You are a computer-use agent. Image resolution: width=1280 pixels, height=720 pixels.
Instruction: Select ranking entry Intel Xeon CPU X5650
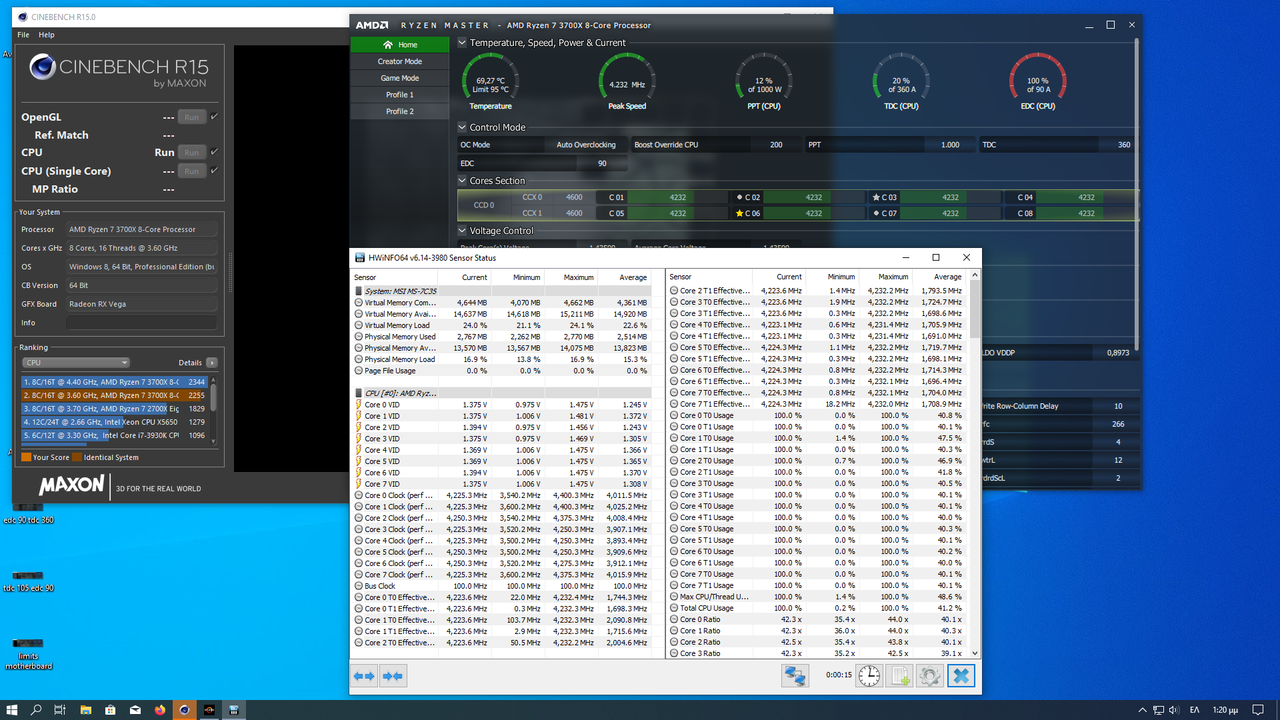(x=114, y=422)
